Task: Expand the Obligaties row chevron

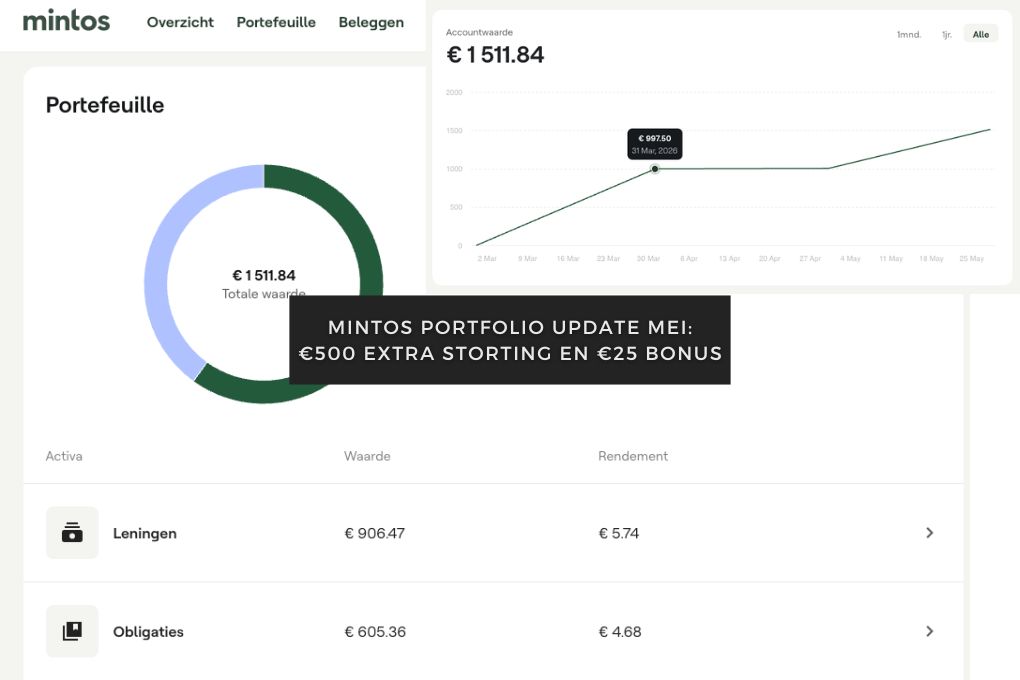Action: [x=930, y=631]
